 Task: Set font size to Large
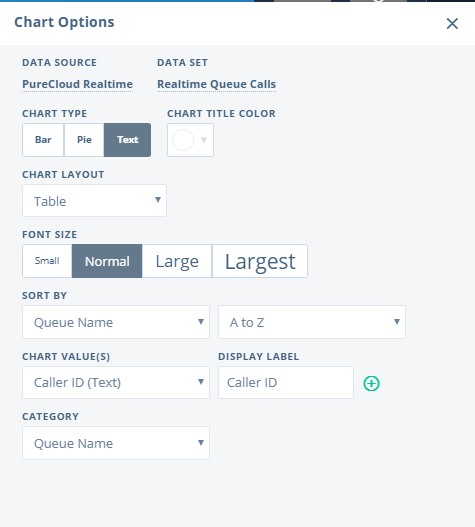pos(177,261)
